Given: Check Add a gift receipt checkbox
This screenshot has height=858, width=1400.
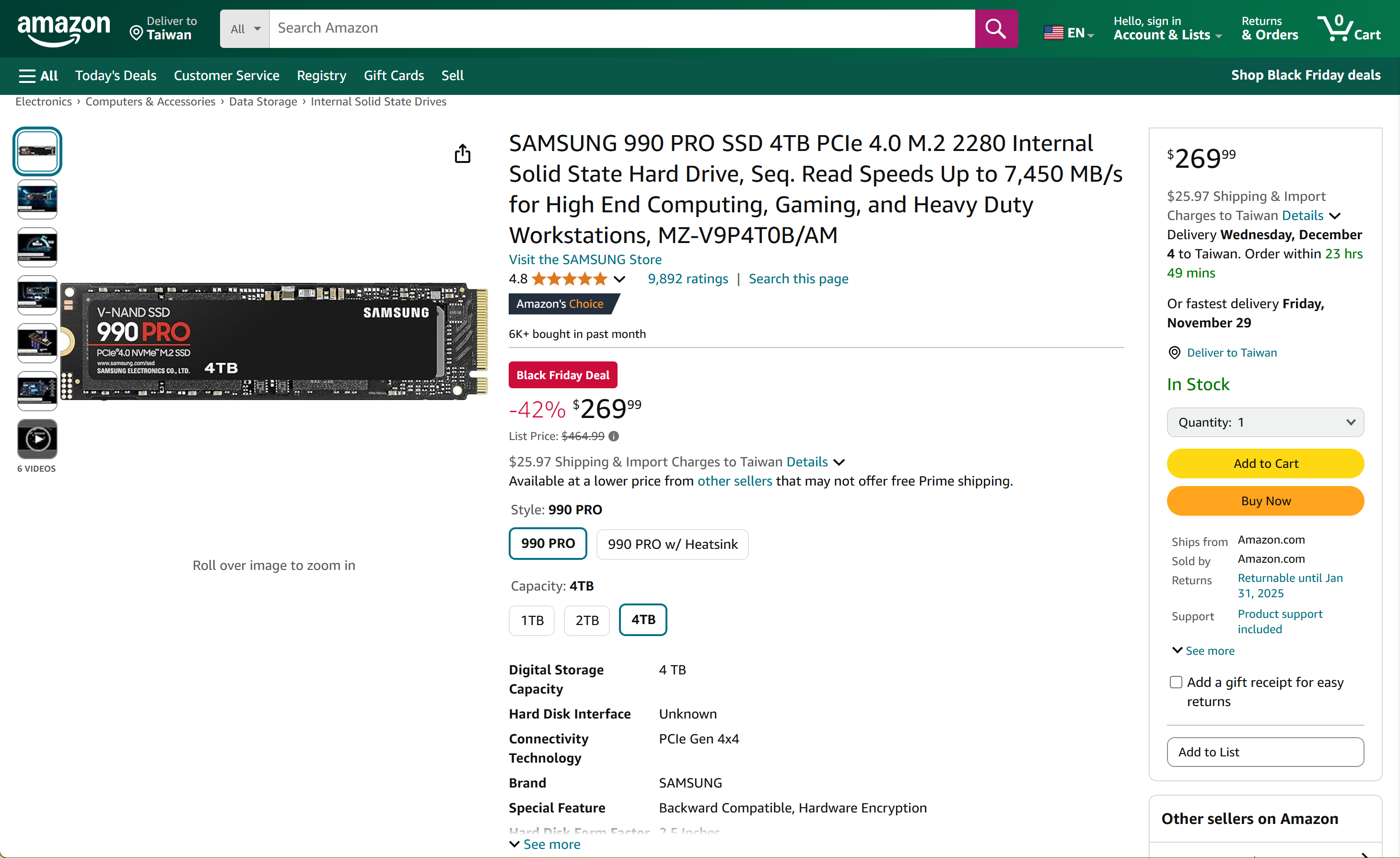Looking at the screenshot, I should pos(1176,682).
